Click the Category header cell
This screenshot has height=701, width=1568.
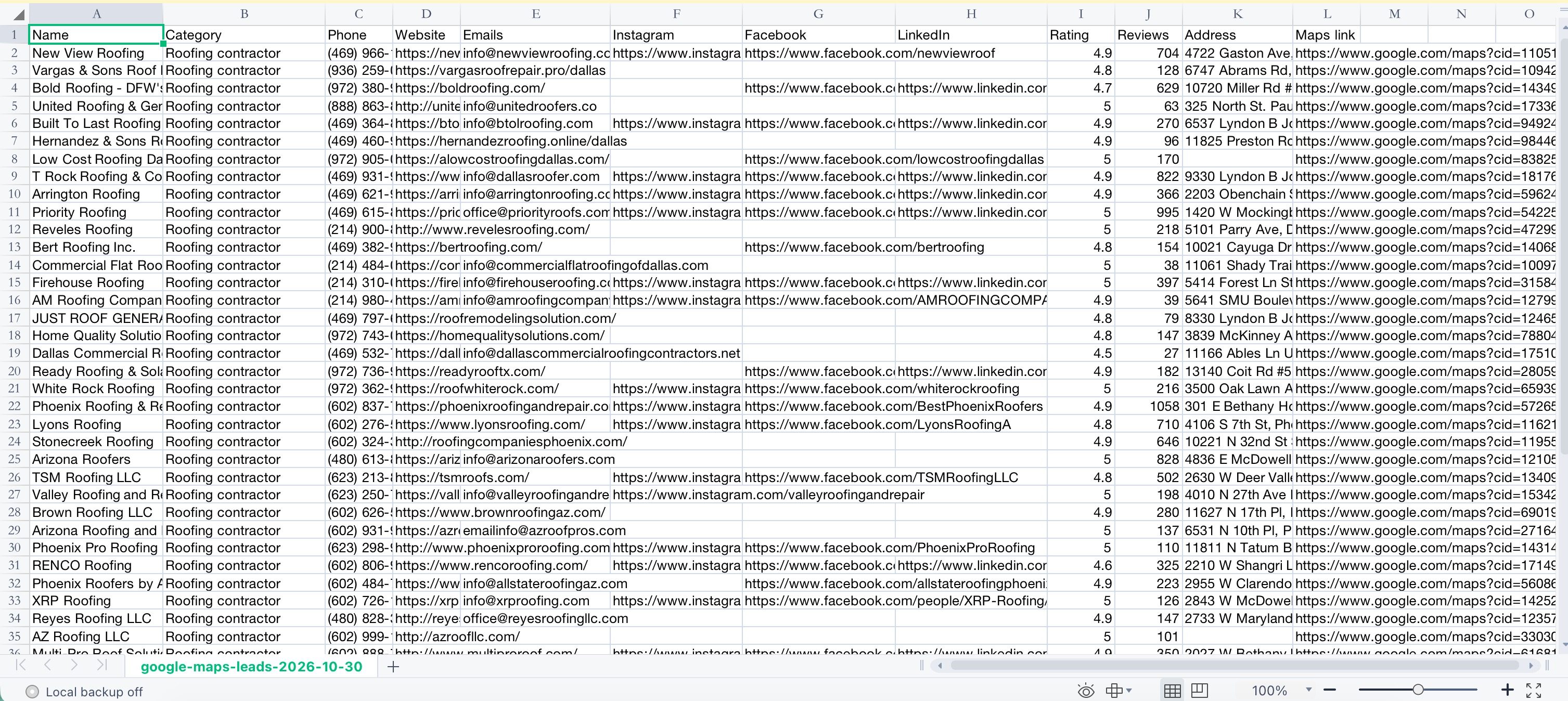(x=244, y=35)
